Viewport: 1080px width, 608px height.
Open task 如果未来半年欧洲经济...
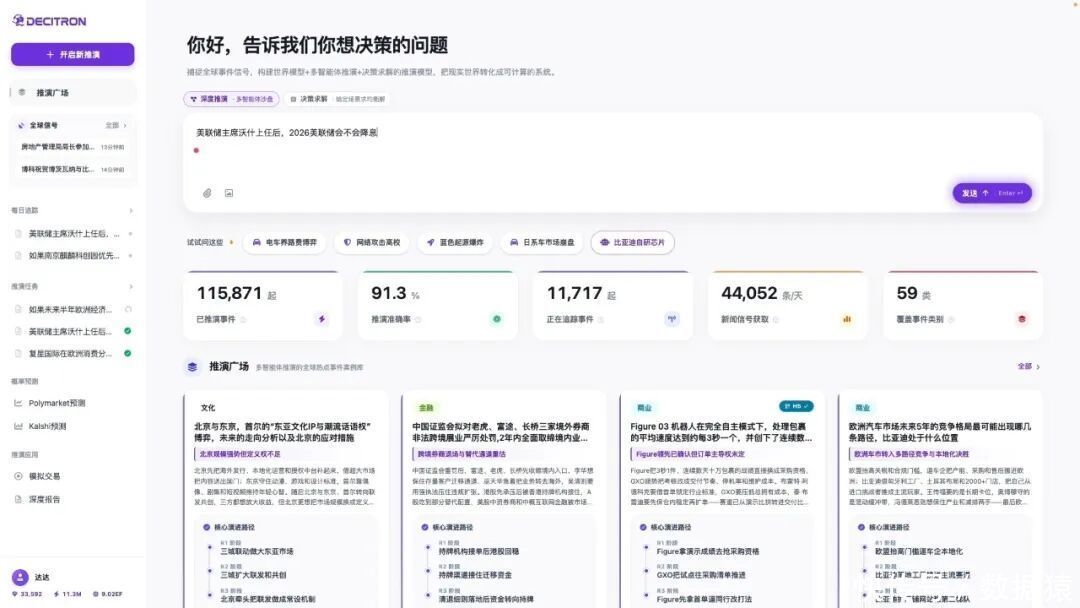70,309
